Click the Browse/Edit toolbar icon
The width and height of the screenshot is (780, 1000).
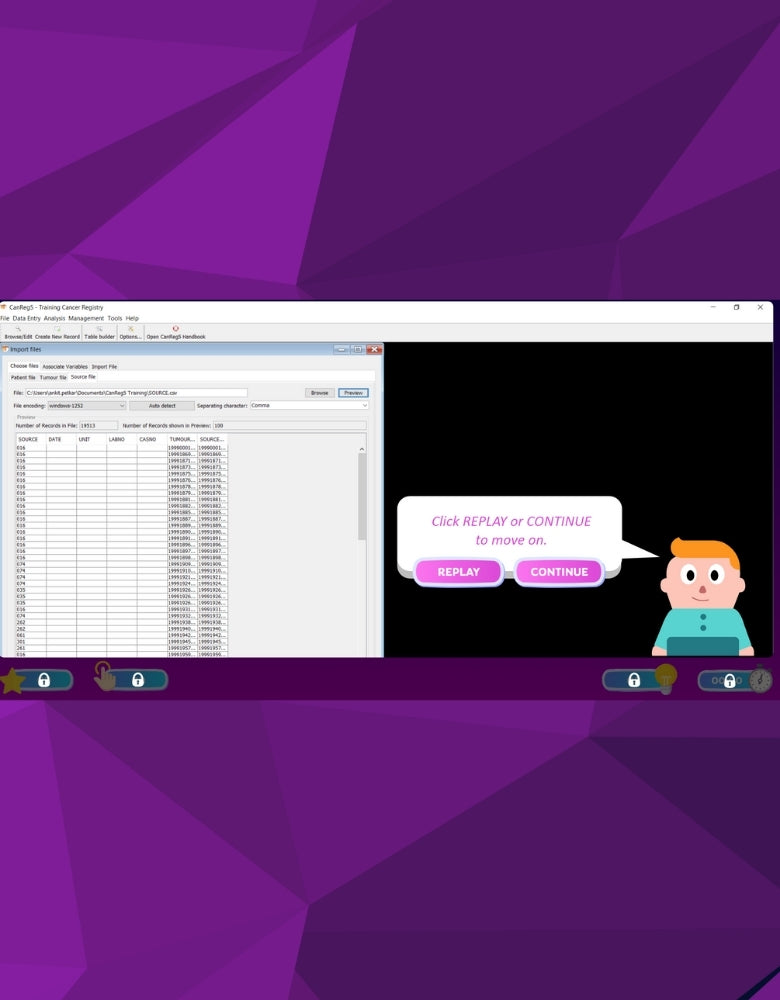click(x=18, y=333)
